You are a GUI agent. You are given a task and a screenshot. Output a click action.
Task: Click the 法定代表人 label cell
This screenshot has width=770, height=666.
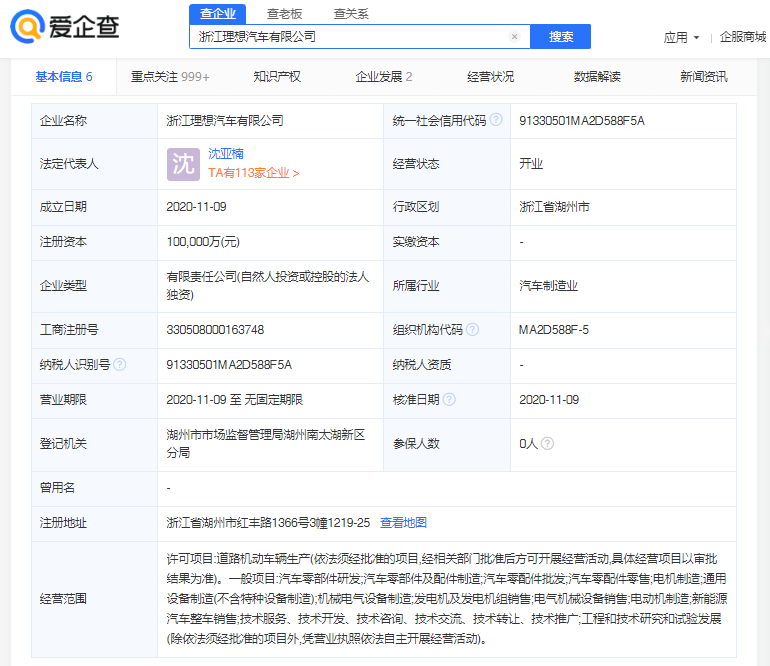coord(94,164)
